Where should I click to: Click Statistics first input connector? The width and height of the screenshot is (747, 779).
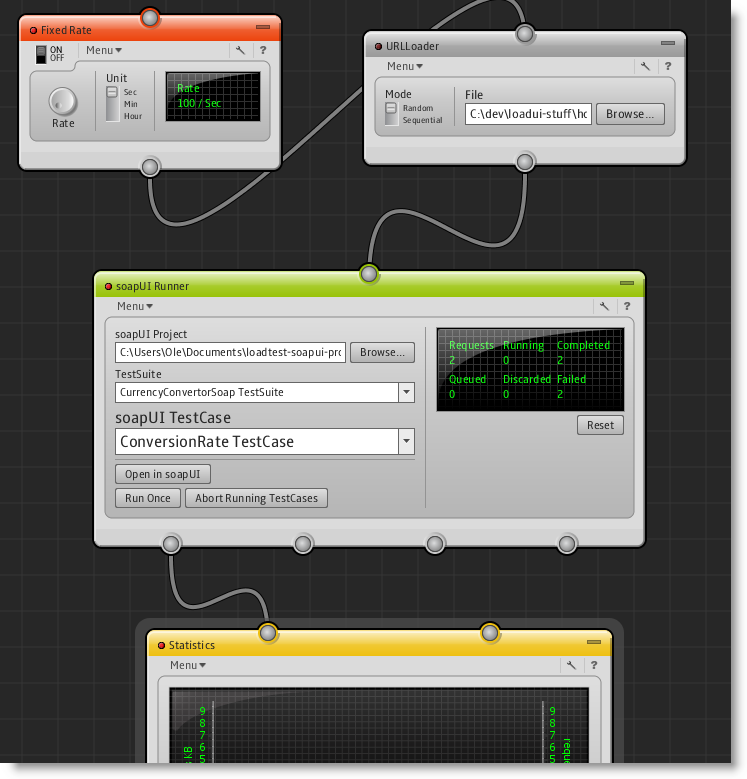(x=268, y=633)
